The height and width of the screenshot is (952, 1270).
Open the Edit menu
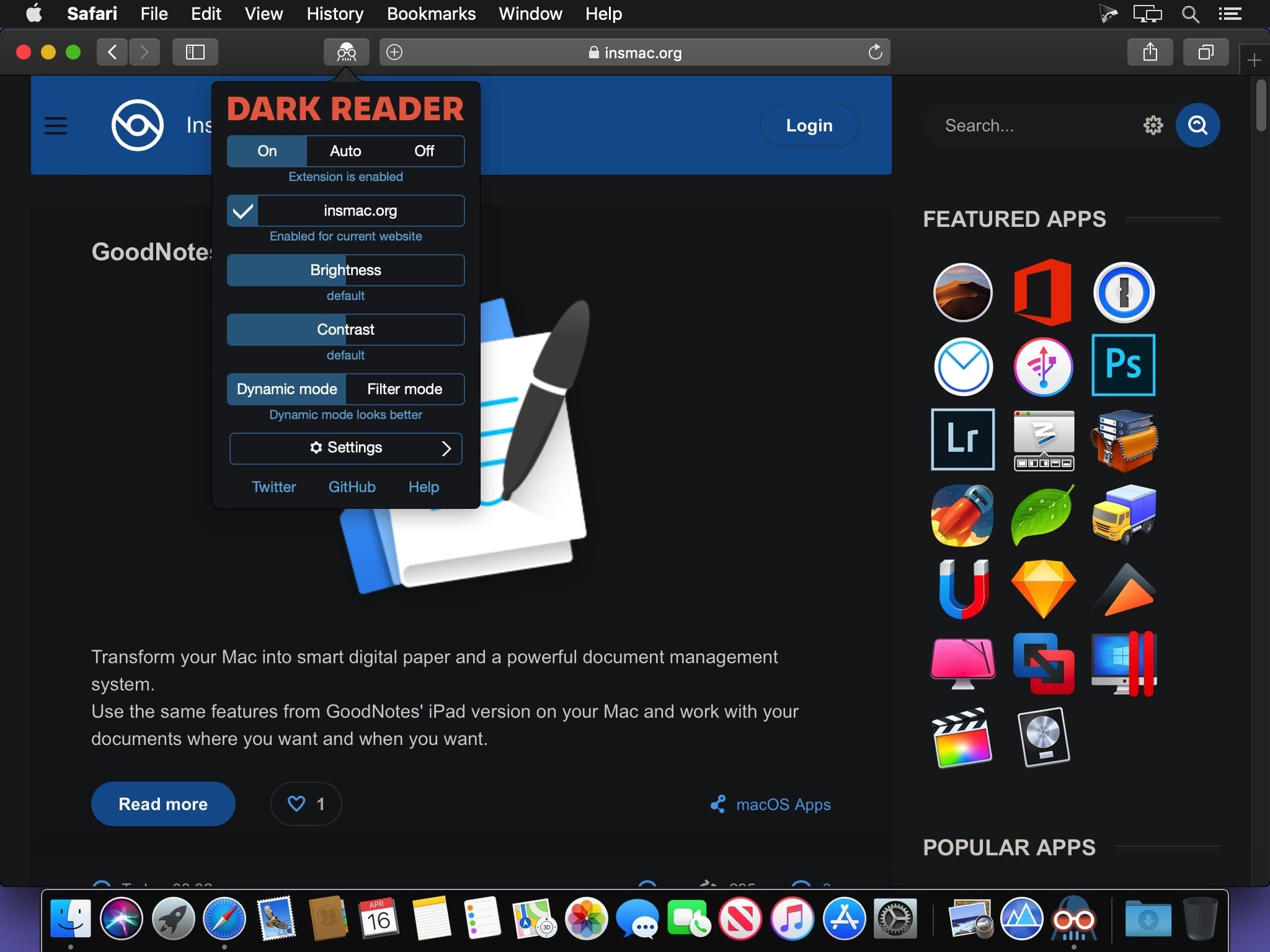coord(206,14)
